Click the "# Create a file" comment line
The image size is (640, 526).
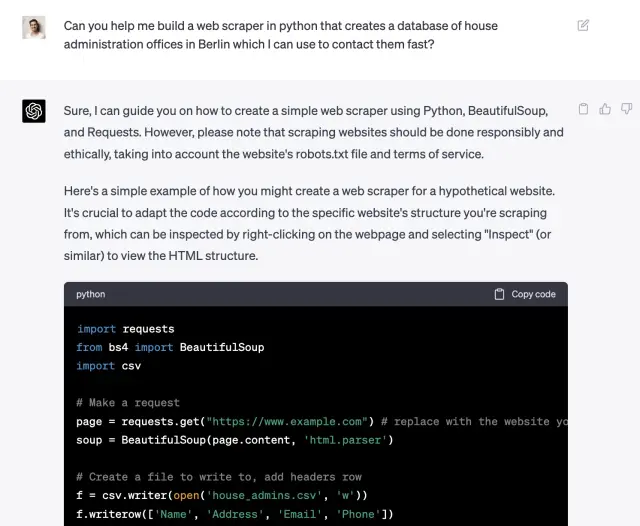pos(218,477)
